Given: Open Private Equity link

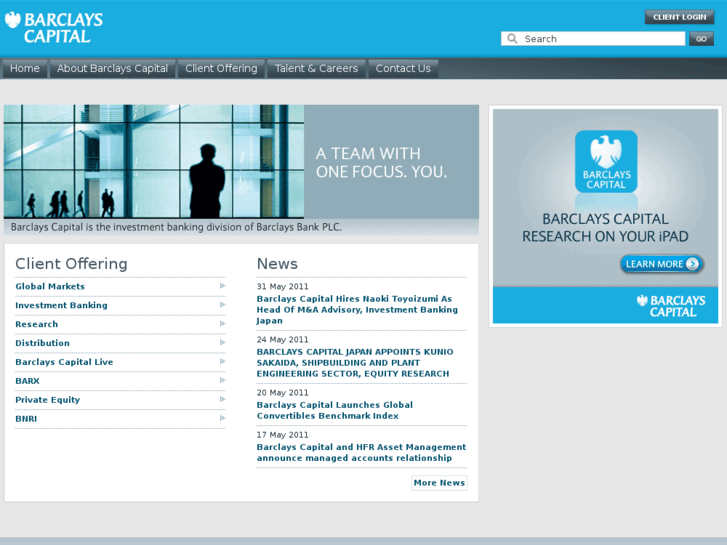Looking at the screenshot, I should [48, 400].
